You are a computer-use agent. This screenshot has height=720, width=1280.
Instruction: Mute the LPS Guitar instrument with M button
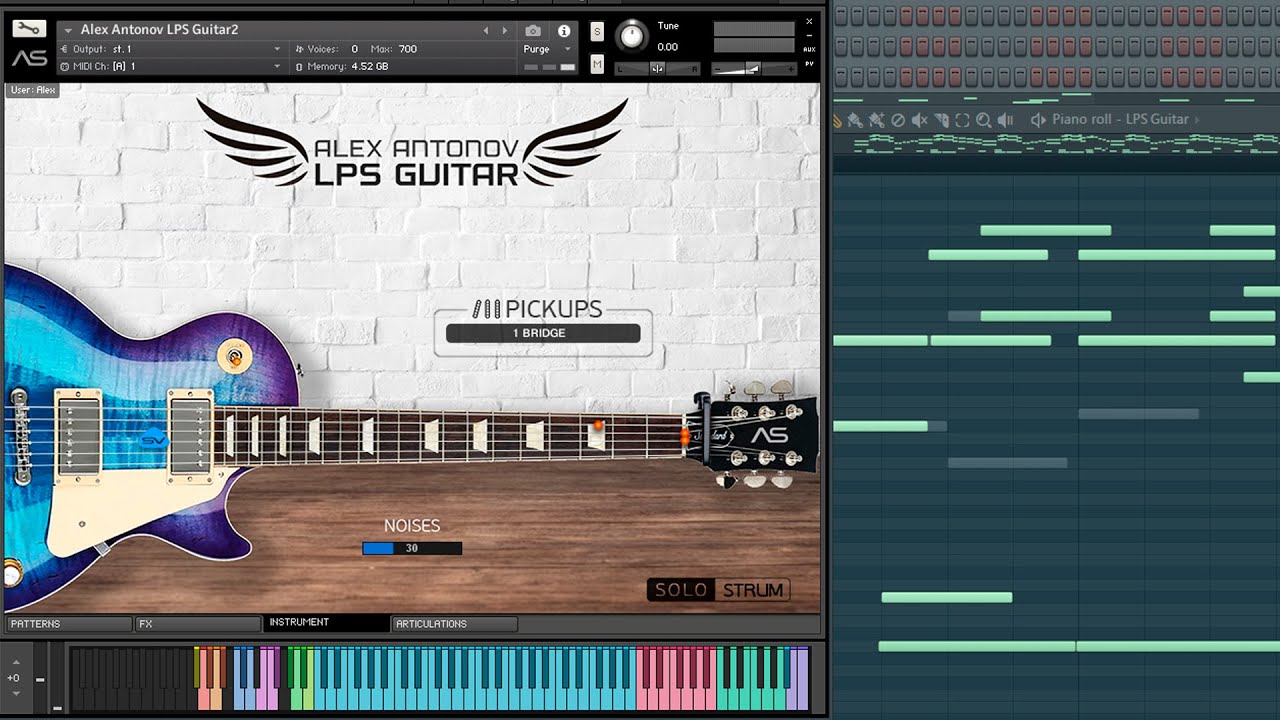click(597, 64)
